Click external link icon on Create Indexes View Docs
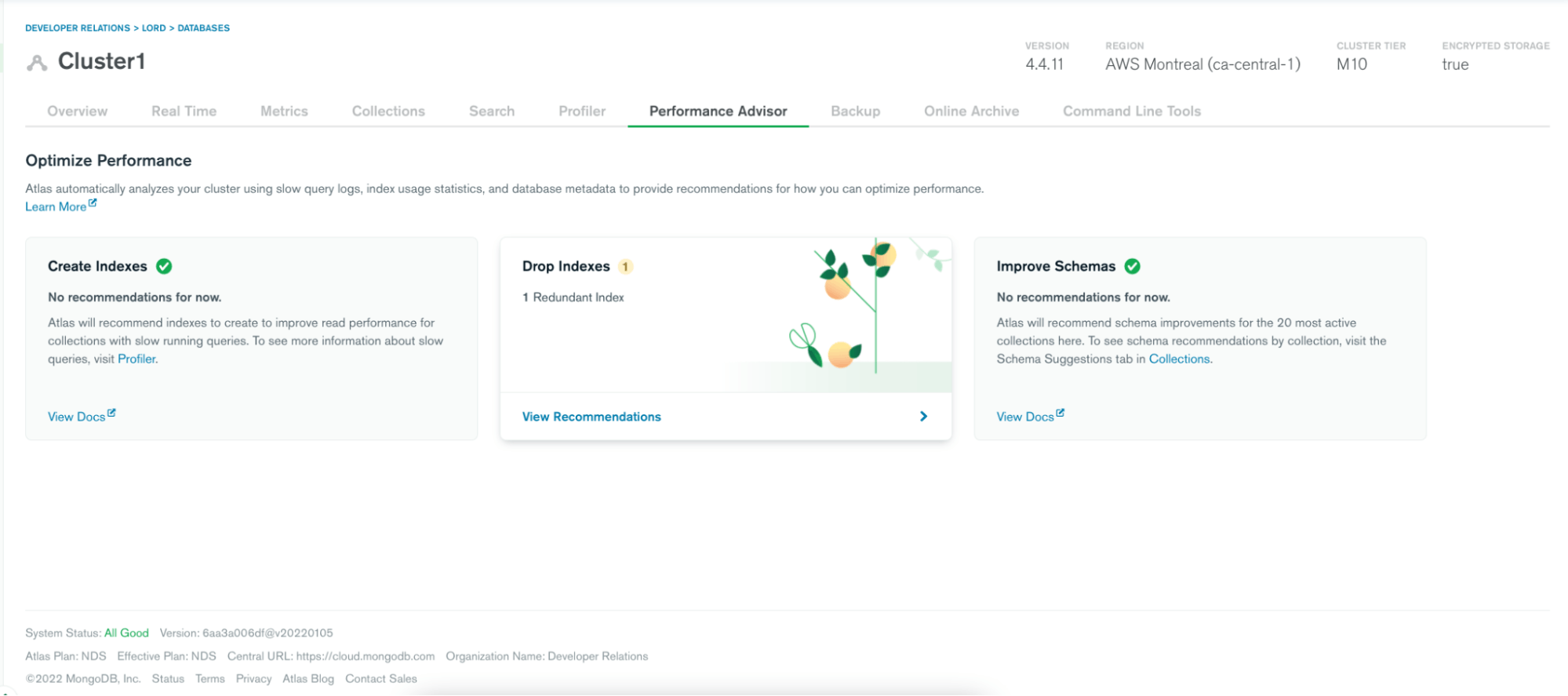Image resolution: width=1568 pixels, height=696 pixels. 111,413
